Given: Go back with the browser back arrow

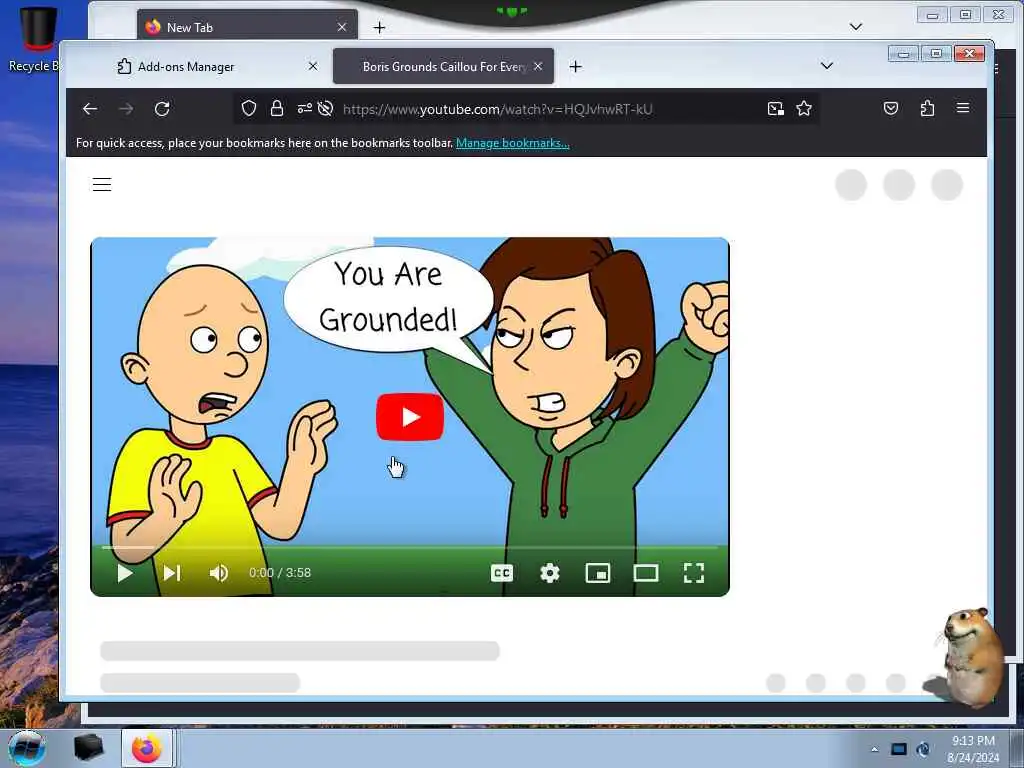Looking at the screenshot, I should pos(90,109).
